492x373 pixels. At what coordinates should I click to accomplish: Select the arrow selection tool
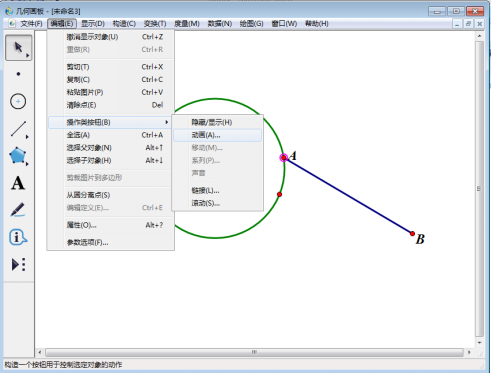[19, 47]
